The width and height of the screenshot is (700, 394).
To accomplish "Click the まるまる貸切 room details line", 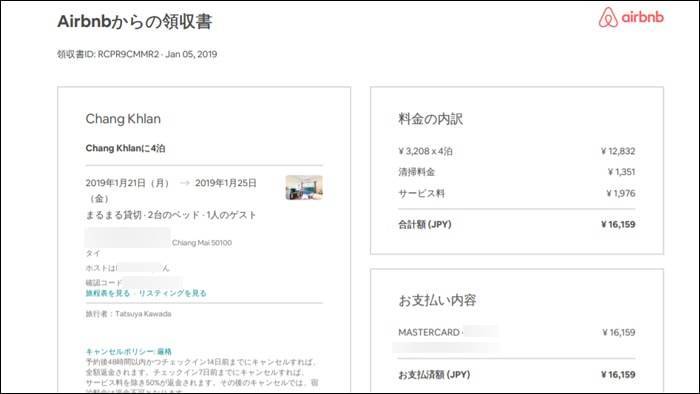I will pos(171,215).
